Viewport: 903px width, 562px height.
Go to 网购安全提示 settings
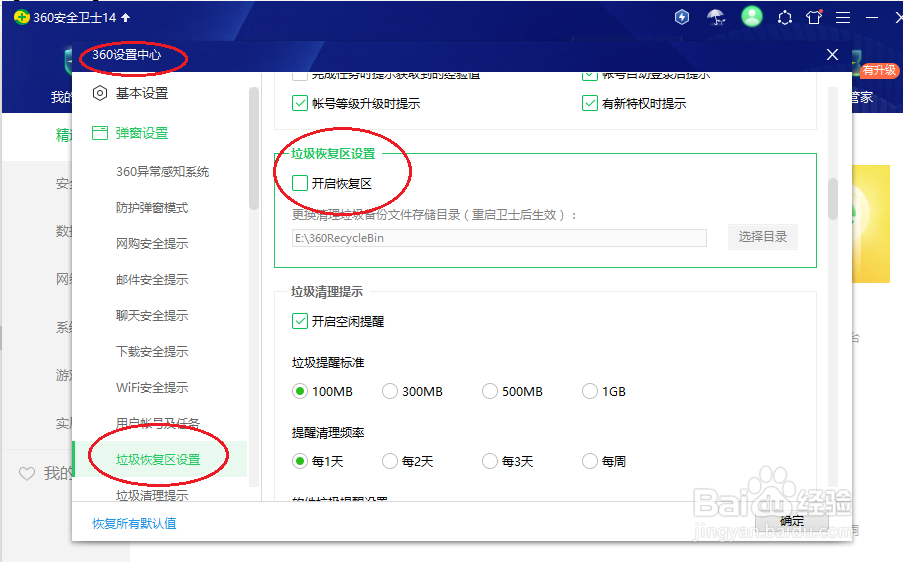click(x=152, y=244)
